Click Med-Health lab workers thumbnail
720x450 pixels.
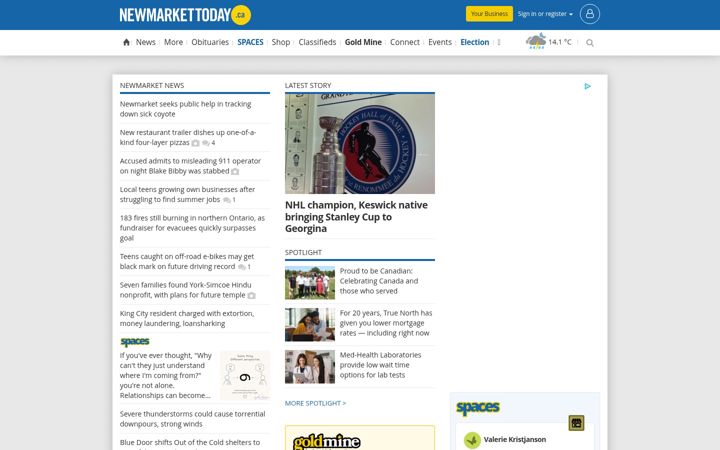(310, 367)
